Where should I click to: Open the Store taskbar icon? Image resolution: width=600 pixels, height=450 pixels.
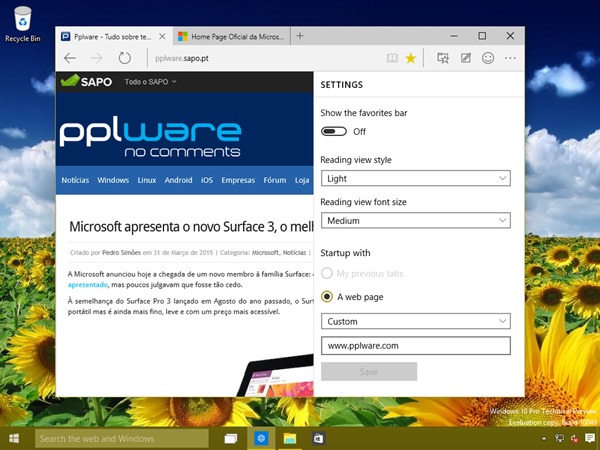[x=318, y=439]
